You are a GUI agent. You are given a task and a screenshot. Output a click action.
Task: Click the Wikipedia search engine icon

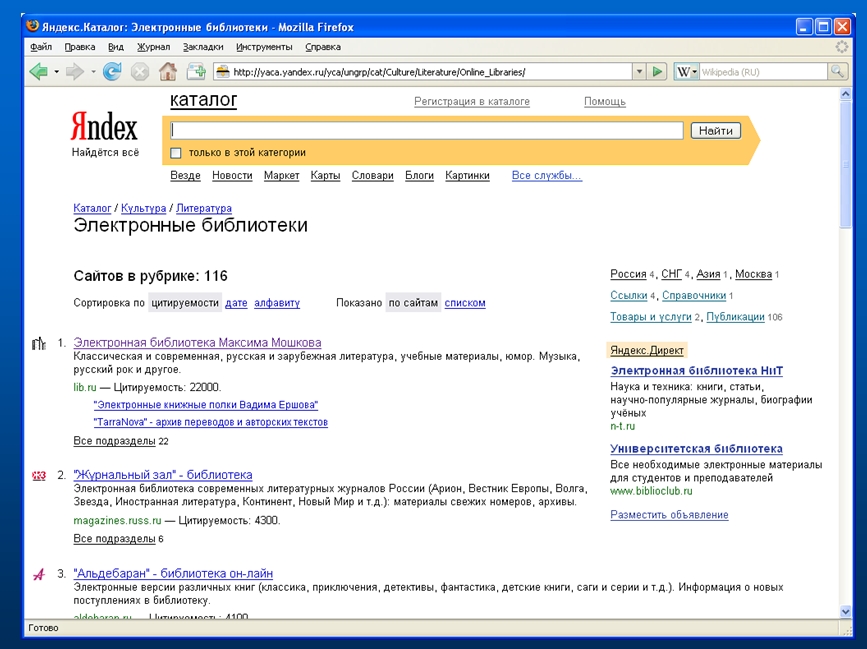pyautogui.click(x=683, y=72)
